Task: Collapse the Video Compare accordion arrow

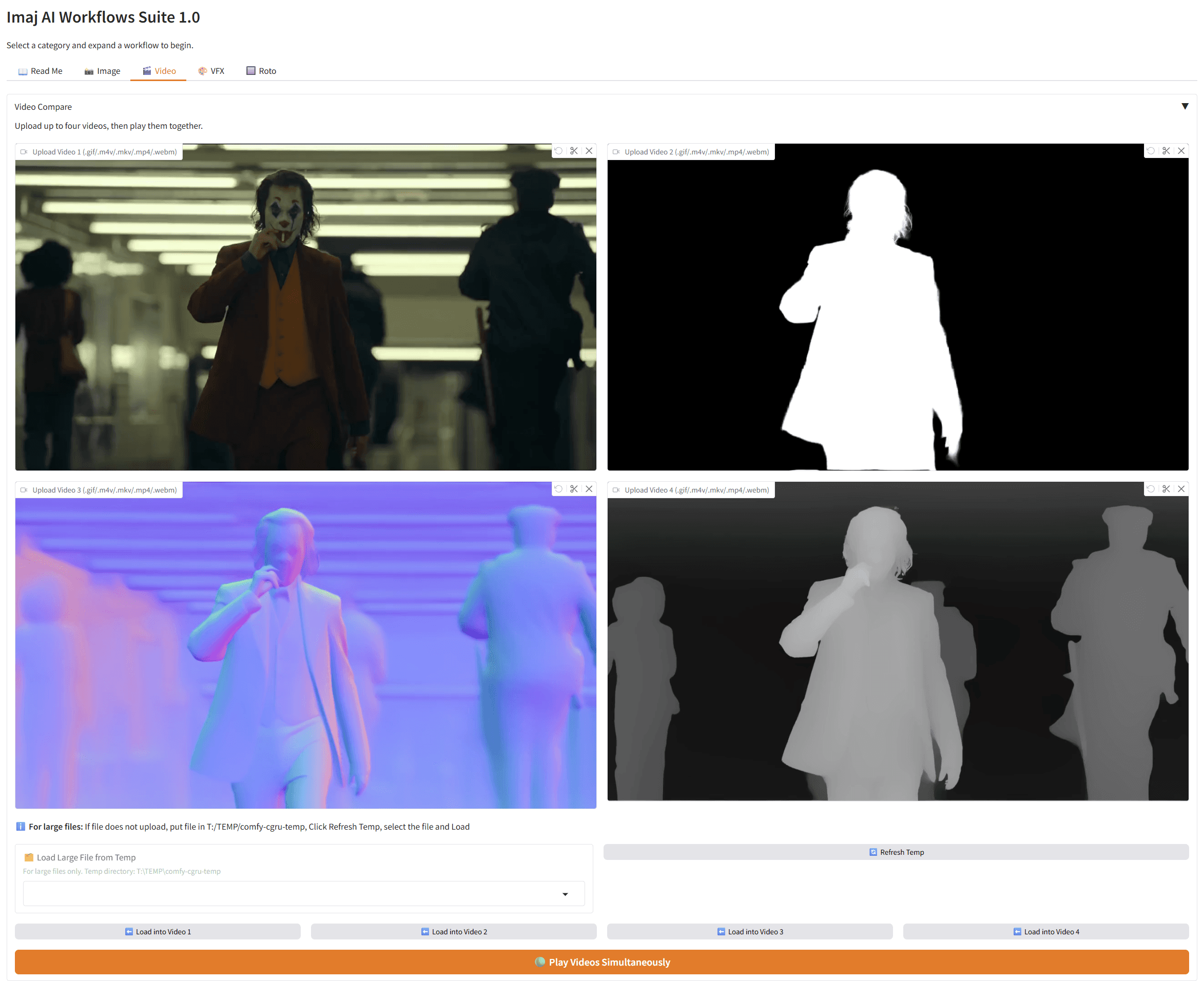Action: pyautogui.click(x=1185, y=106)
